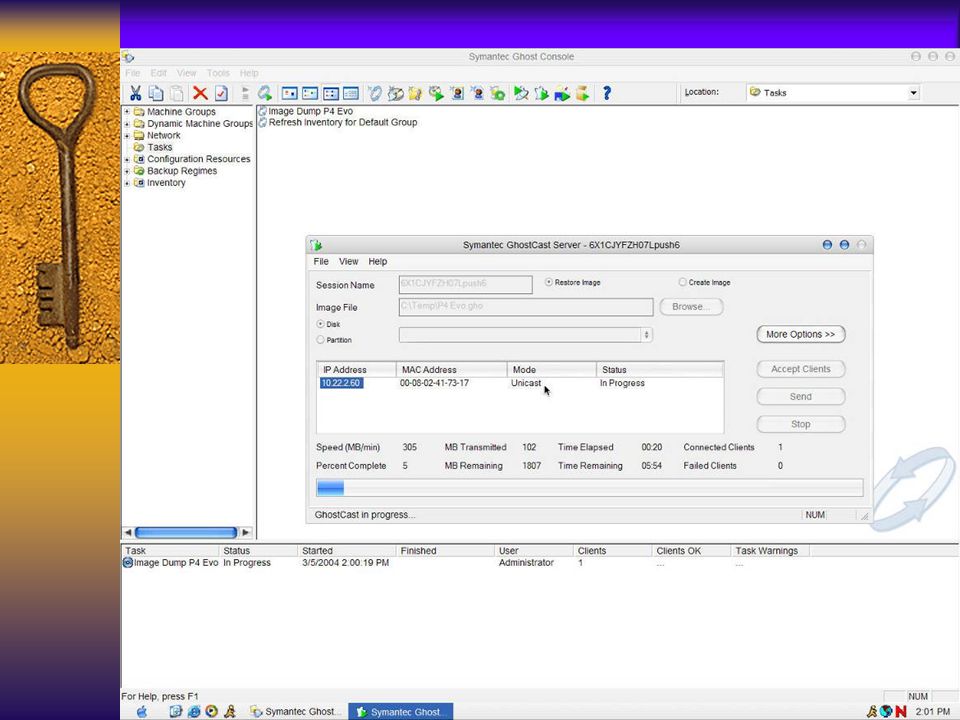Click the Backup Regimes folder icon
Viewport: 960px width, 720px height.
pos(139,171)
